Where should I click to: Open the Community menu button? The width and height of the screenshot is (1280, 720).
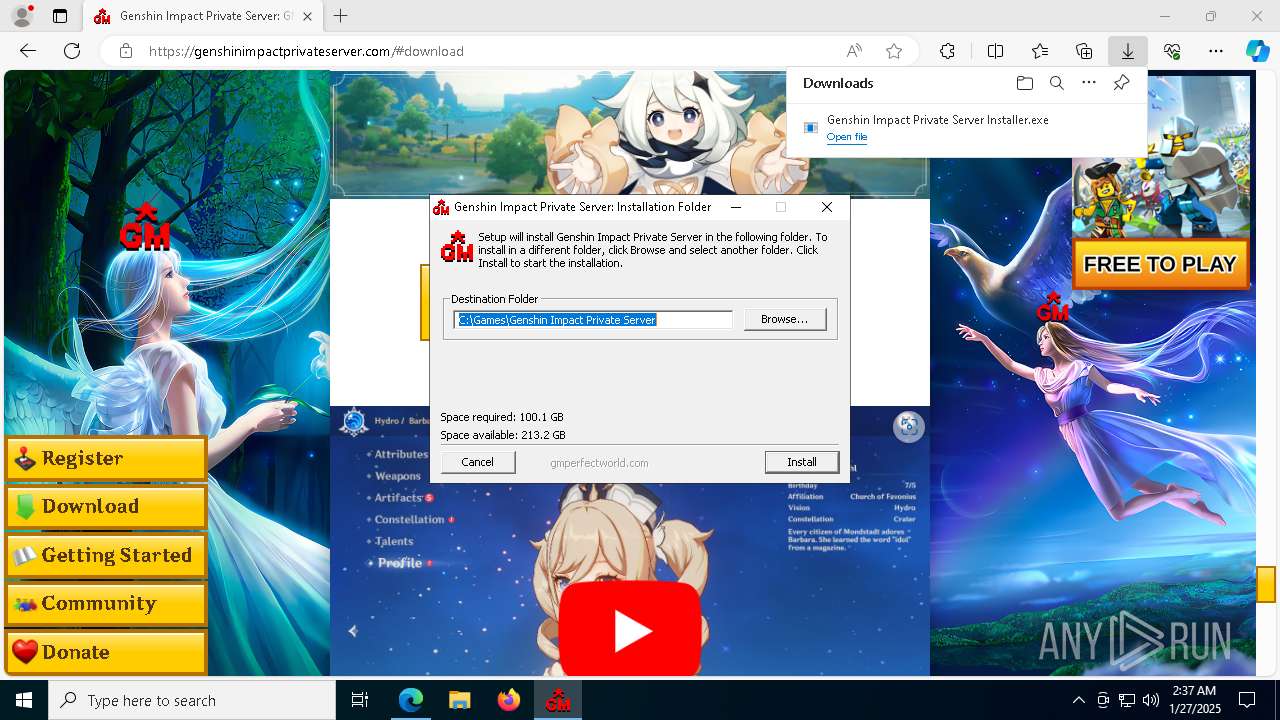106,604
